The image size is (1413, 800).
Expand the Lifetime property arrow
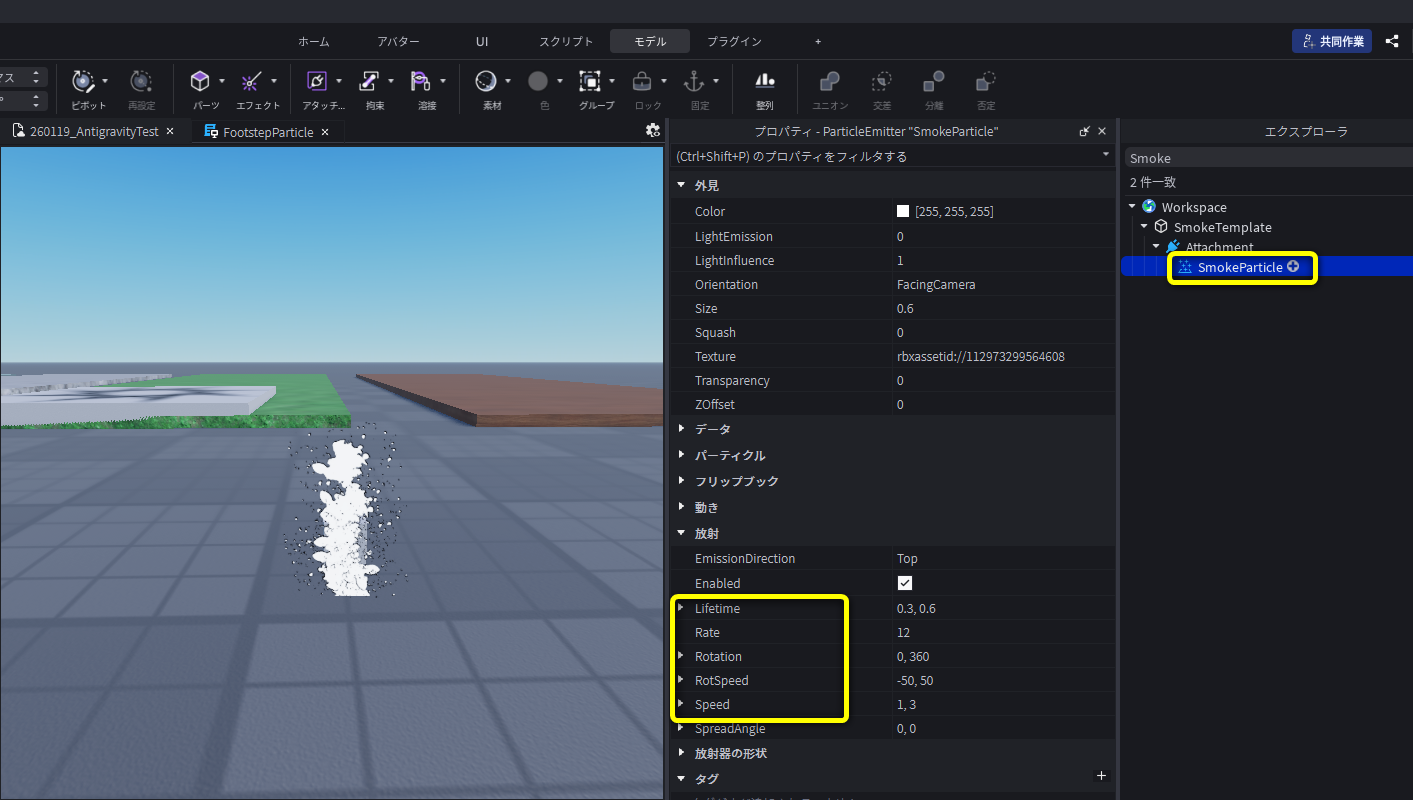click(682, 607)
